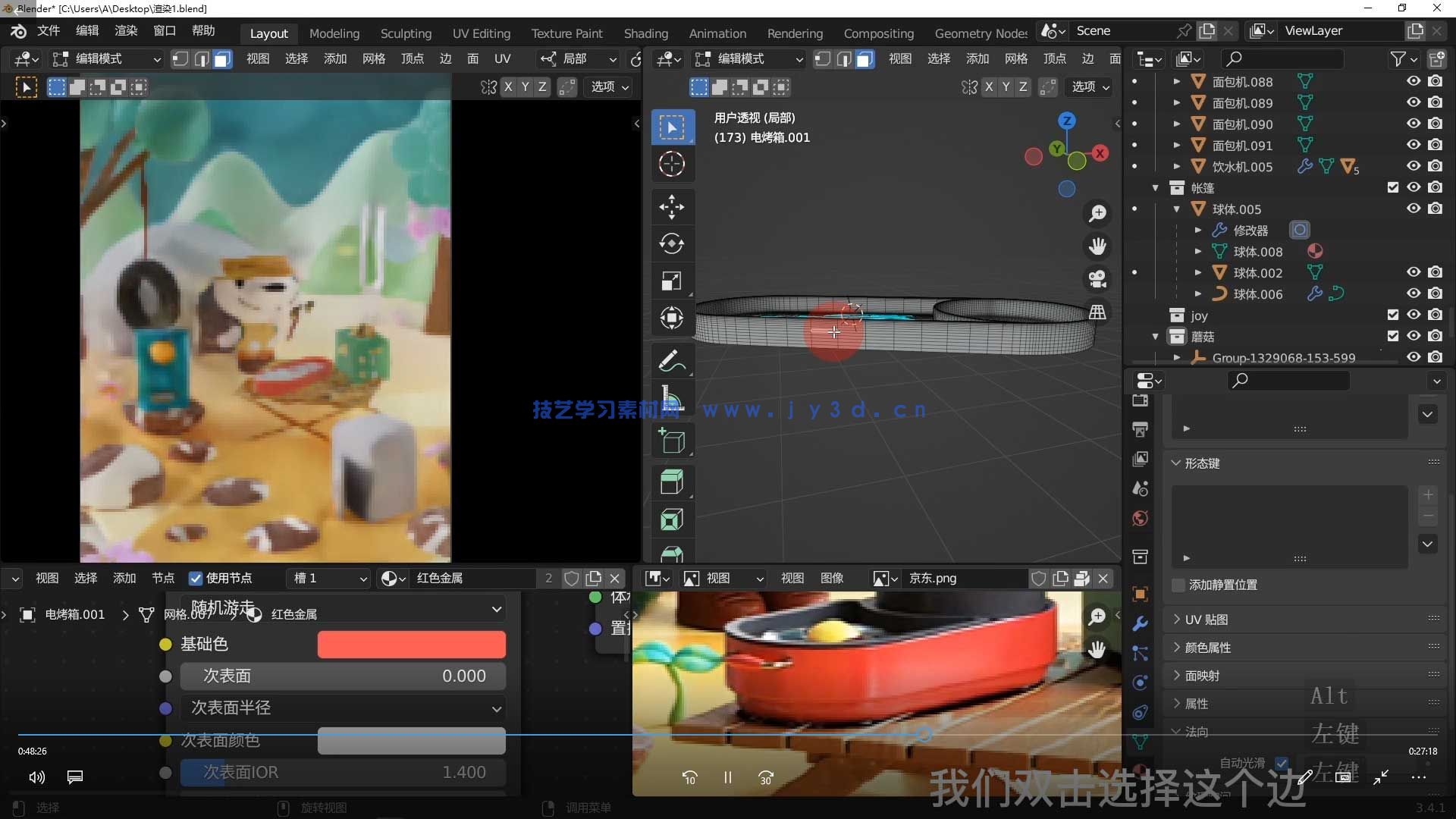Select the Scale tool icon

[671, 281]
